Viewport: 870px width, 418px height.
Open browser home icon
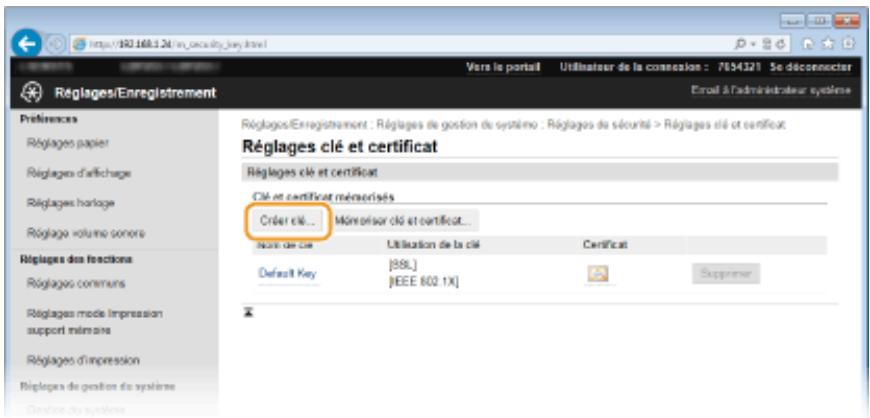tap(808, 44)
